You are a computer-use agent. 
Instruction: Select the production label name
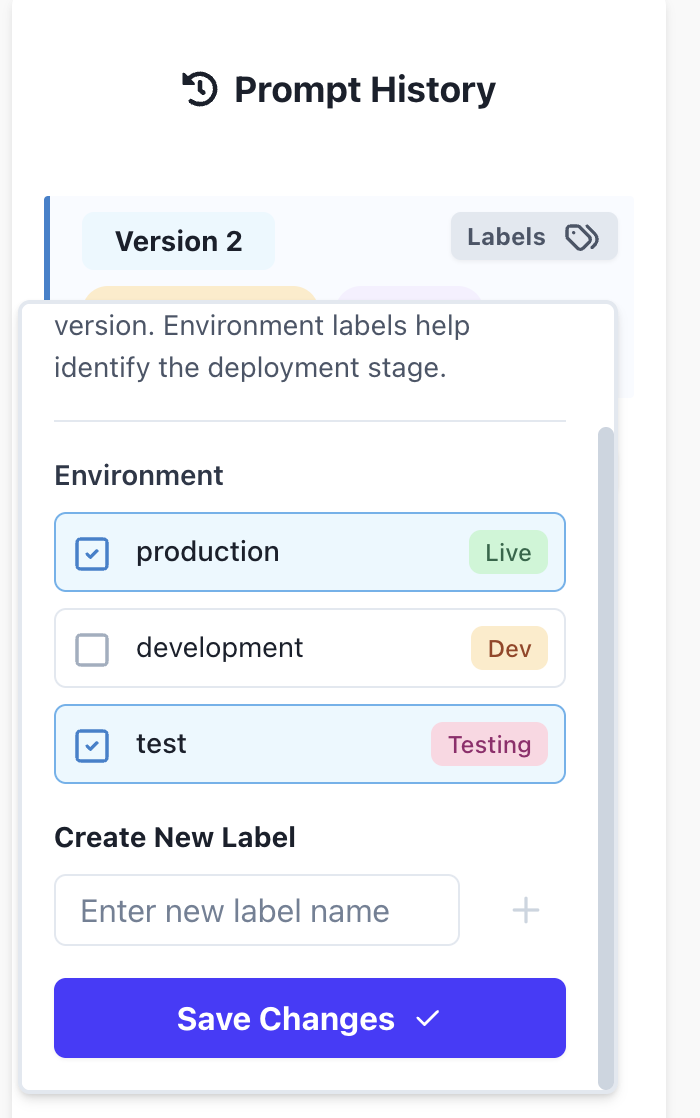[208, 552]
